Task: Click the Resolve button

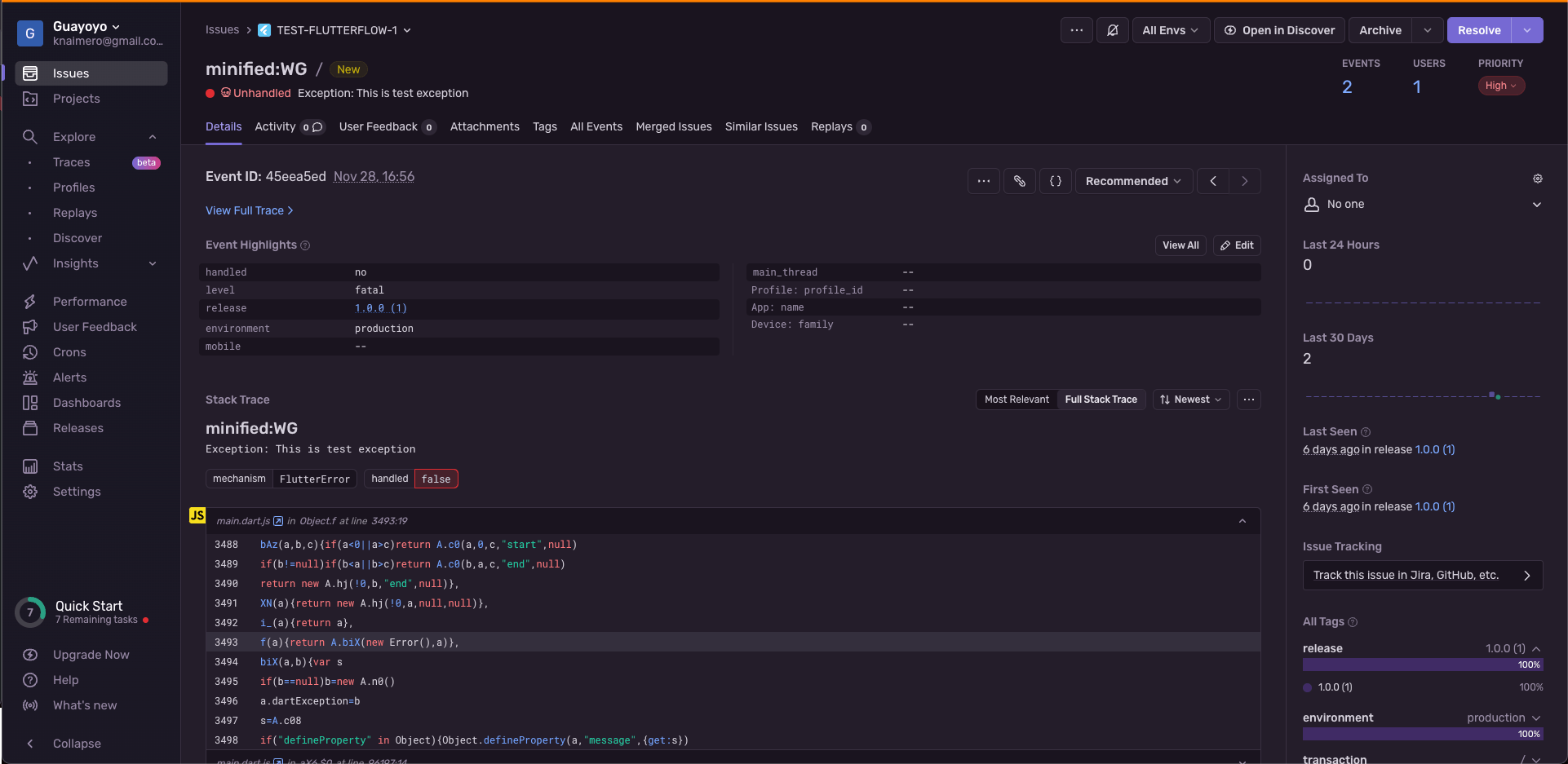Action: click(1478, 30)
